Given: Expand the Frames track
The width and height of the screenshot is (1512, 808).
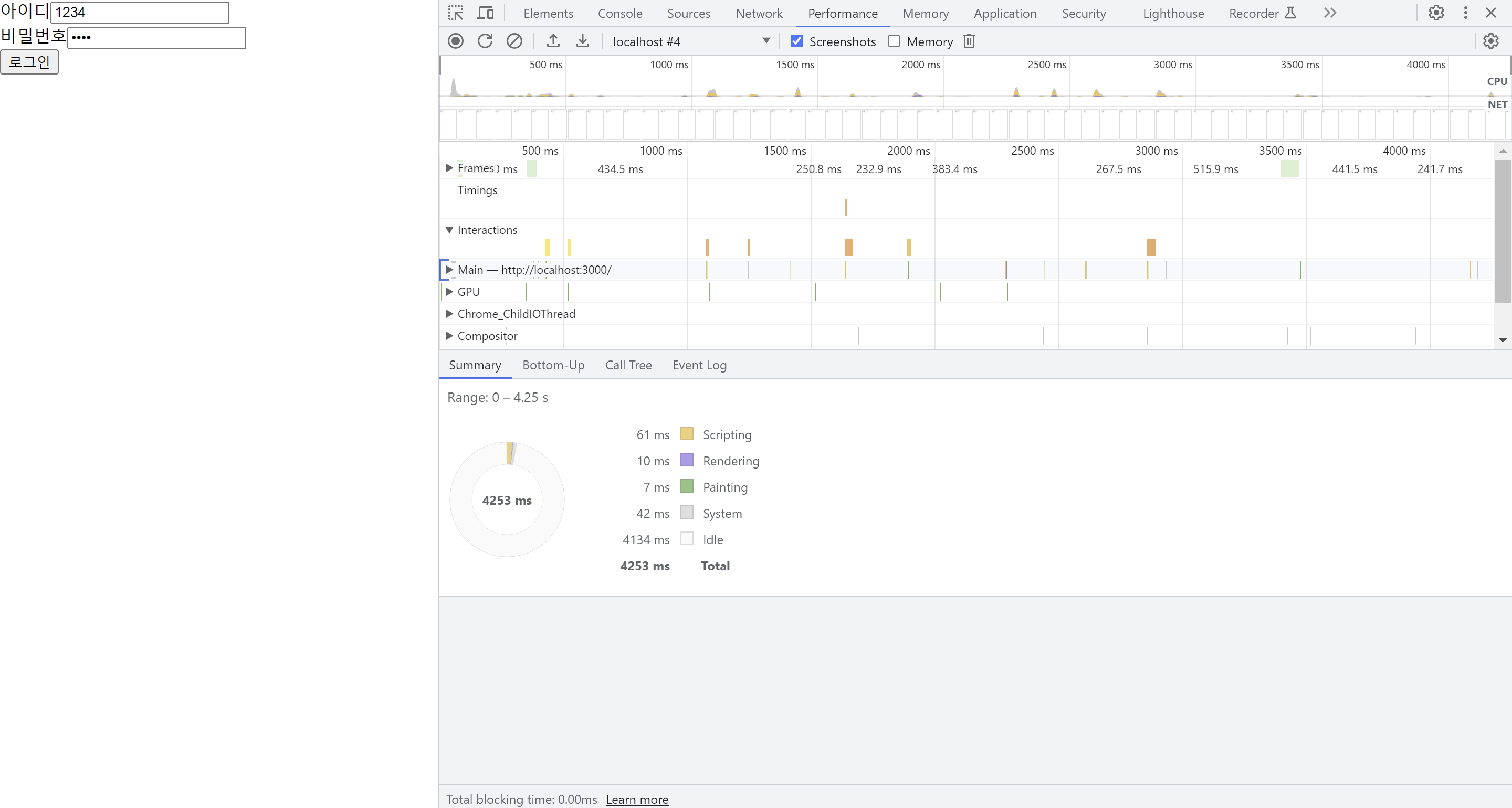Looking at the screenshot, I should pos(449,168).
